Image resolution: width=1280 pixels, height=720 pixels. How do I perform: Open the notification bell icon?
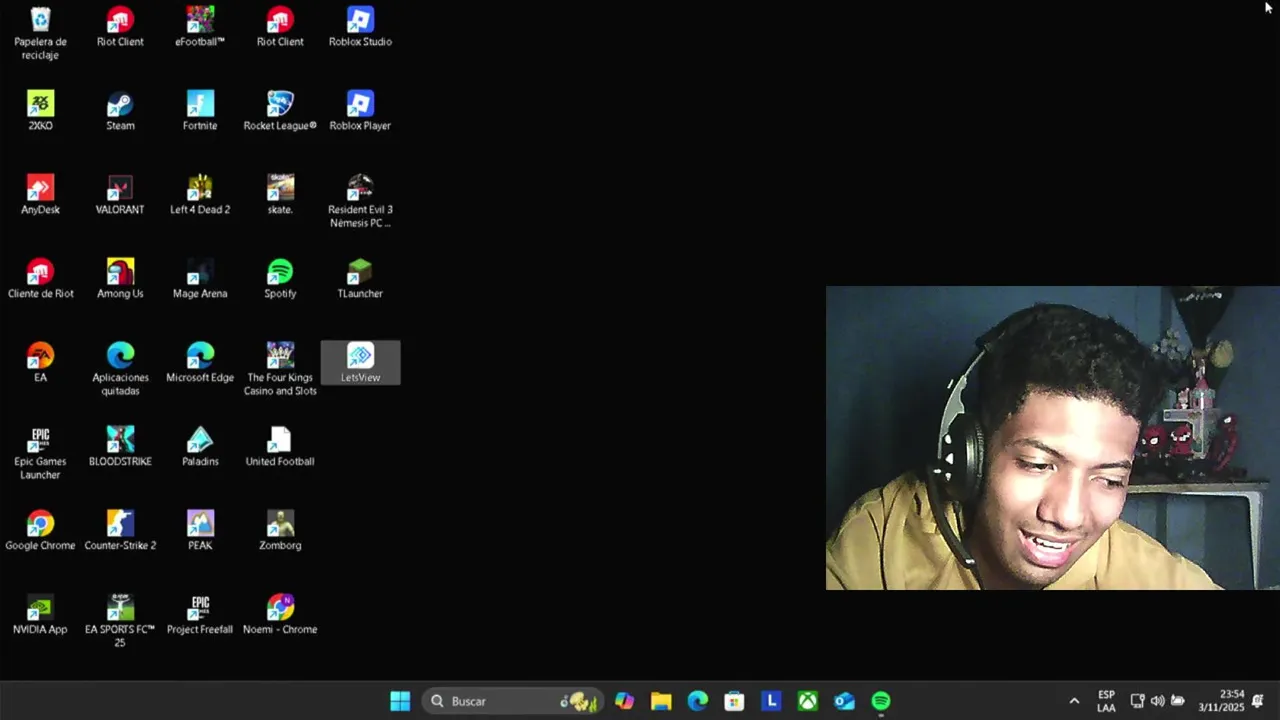(1258, 701)
